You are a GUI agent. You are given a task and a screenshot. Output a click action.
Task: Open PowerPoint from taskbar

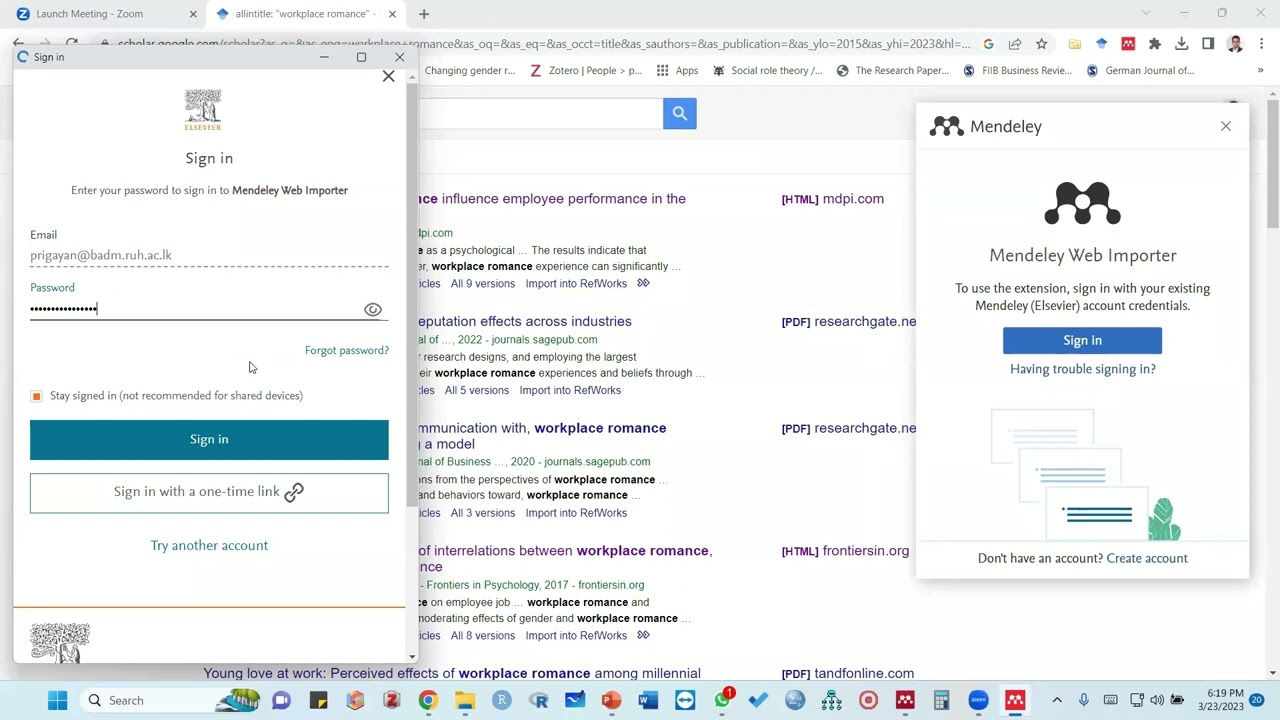tap(611, 701)
